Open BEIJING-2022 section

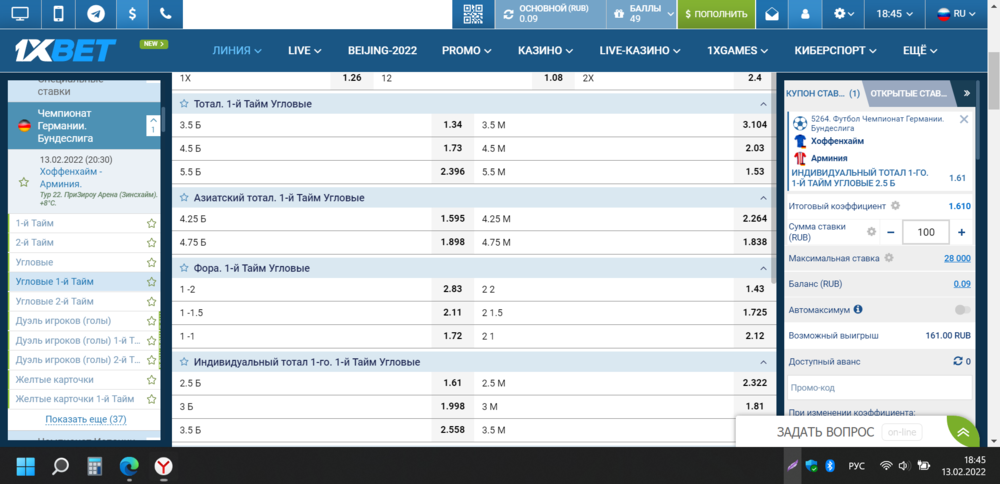point(382,50)
